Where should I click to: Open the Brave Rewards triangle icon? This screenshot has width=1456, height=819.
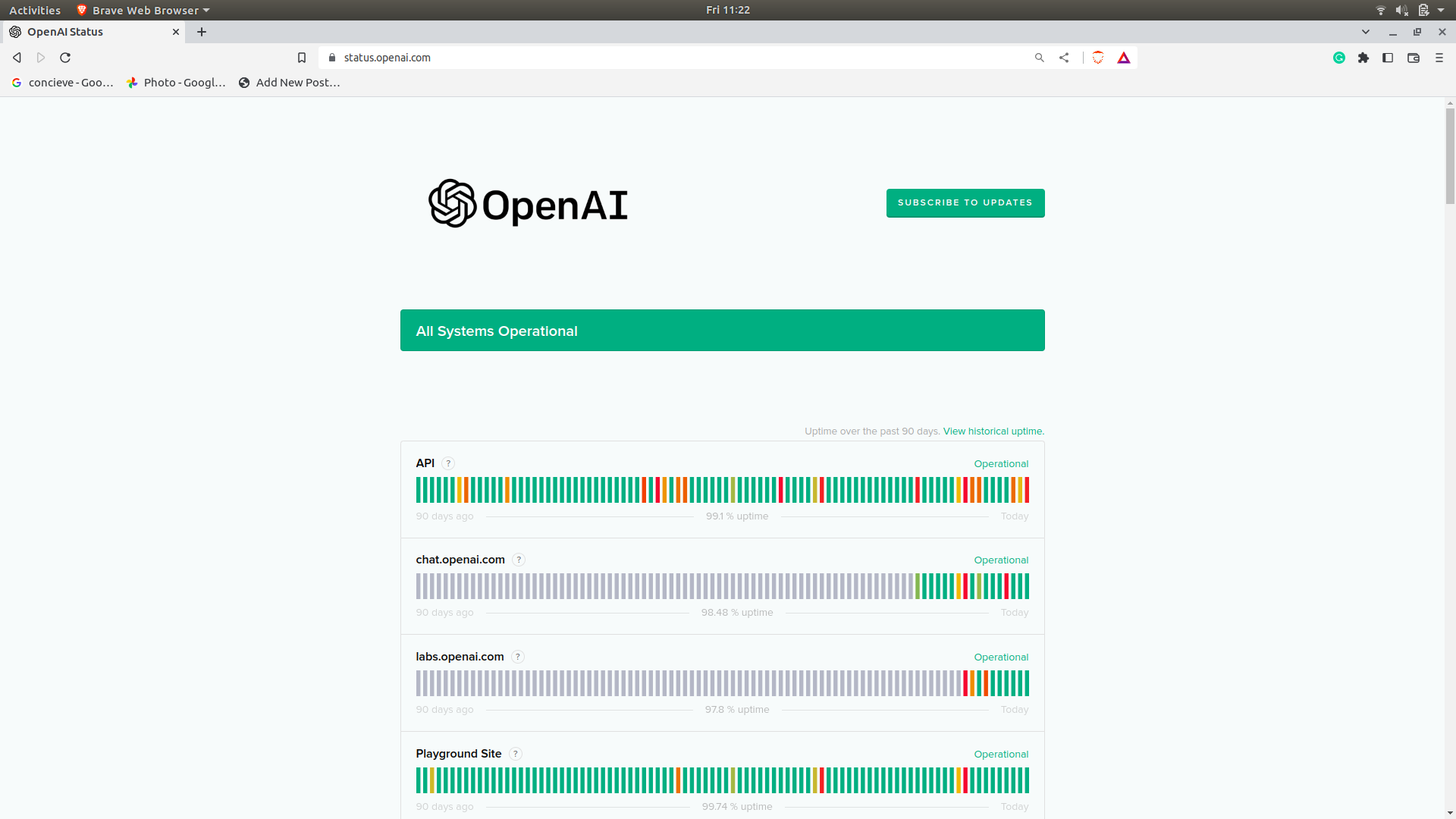pyautogui.click(x=1124, y=58)
